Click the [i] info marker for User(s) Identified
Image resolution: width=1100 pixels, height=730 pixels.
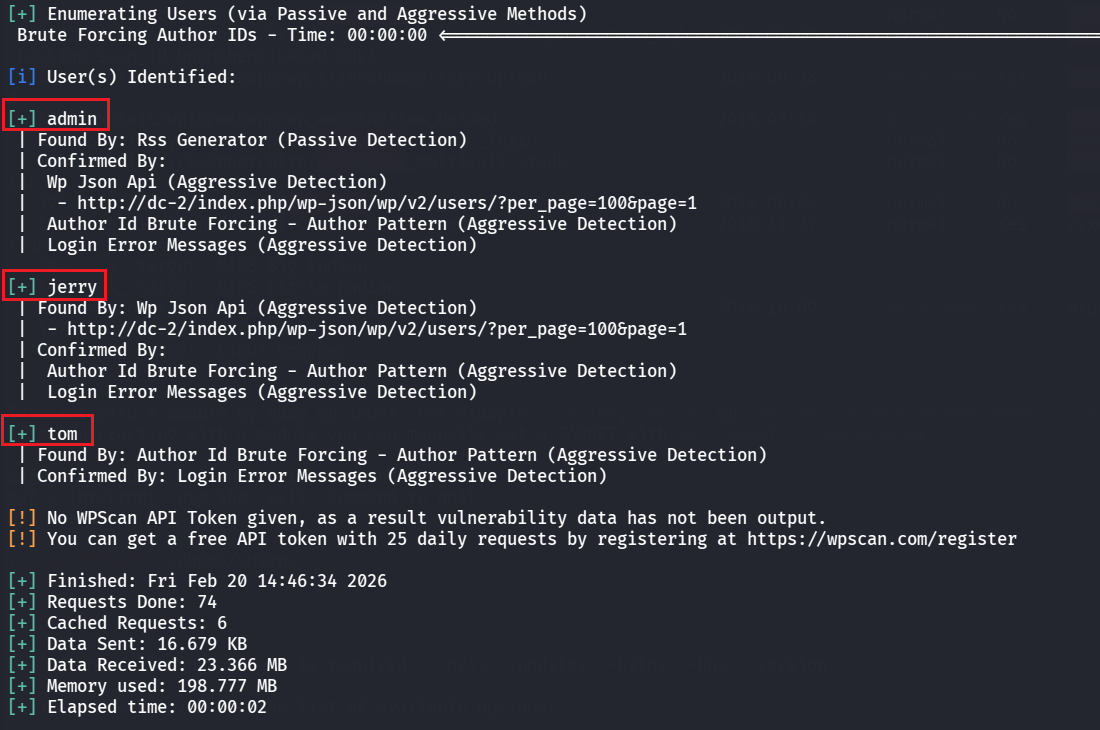click(x=22, y=77)
